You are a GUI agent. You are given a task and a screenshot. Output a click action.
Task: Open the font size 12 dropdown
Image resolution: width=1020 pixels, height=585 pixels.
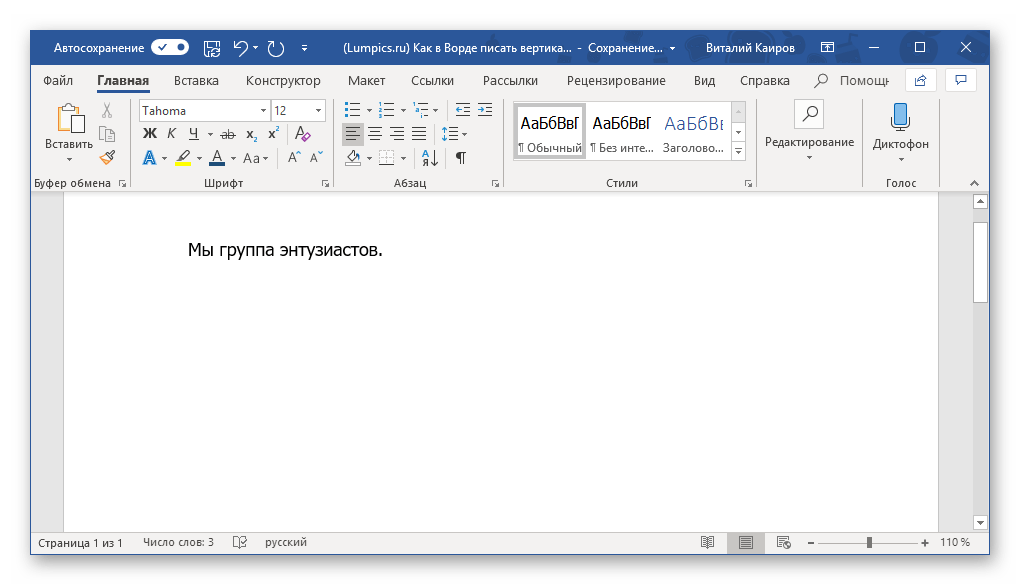319,111
